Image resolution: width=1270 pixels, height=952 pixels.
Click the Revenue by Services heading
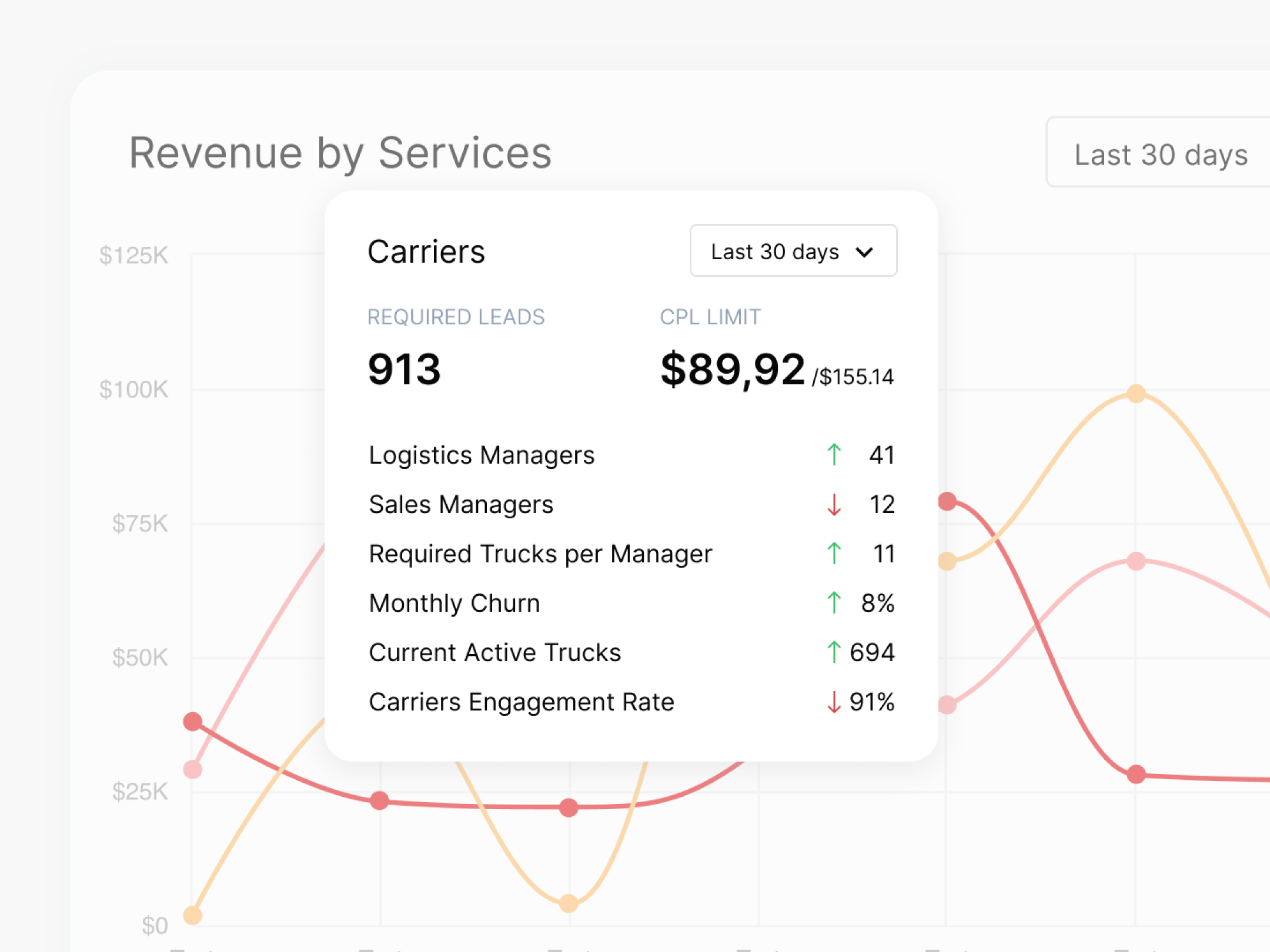coord(340,154)
